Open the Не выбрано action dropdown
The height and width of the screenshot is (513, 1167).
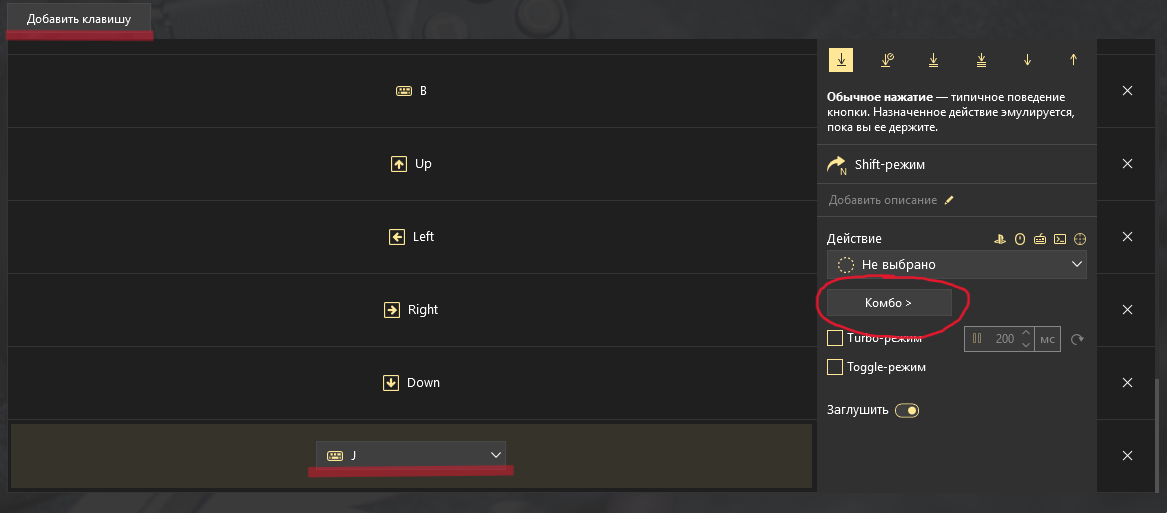point(956,264)
